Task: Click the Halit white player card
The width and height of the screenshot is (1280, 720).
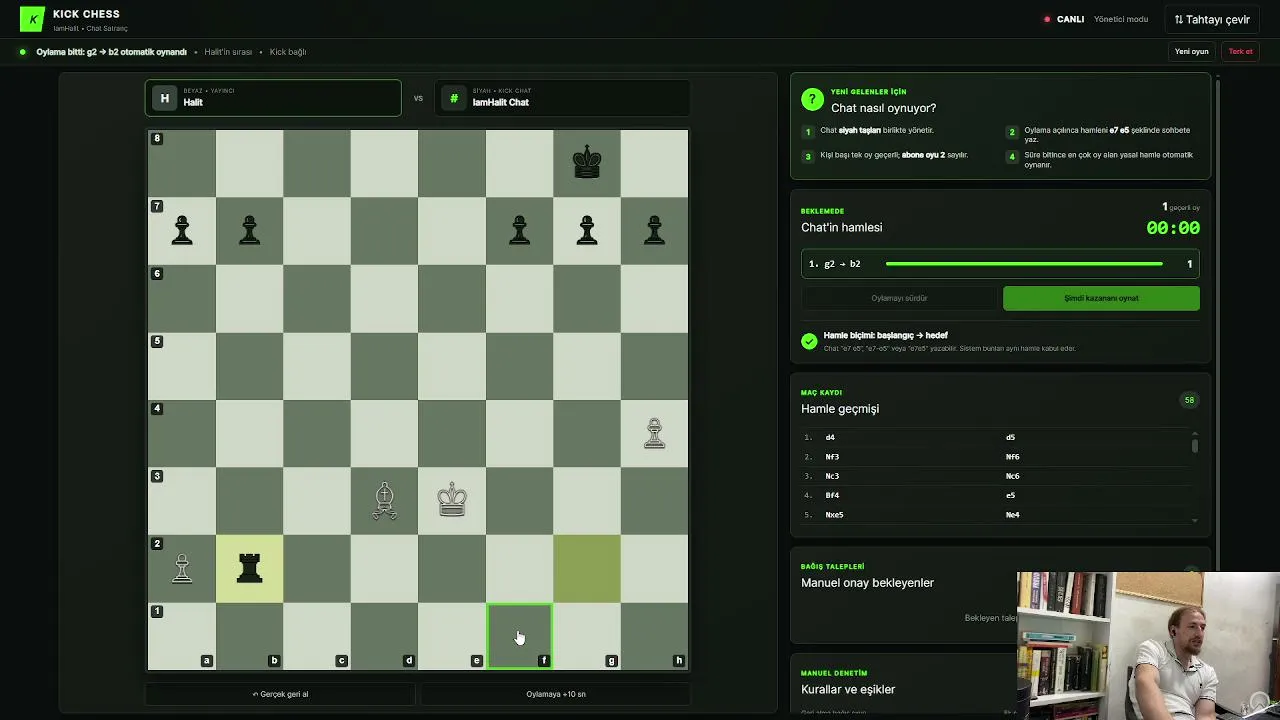Action: (273, 98)
